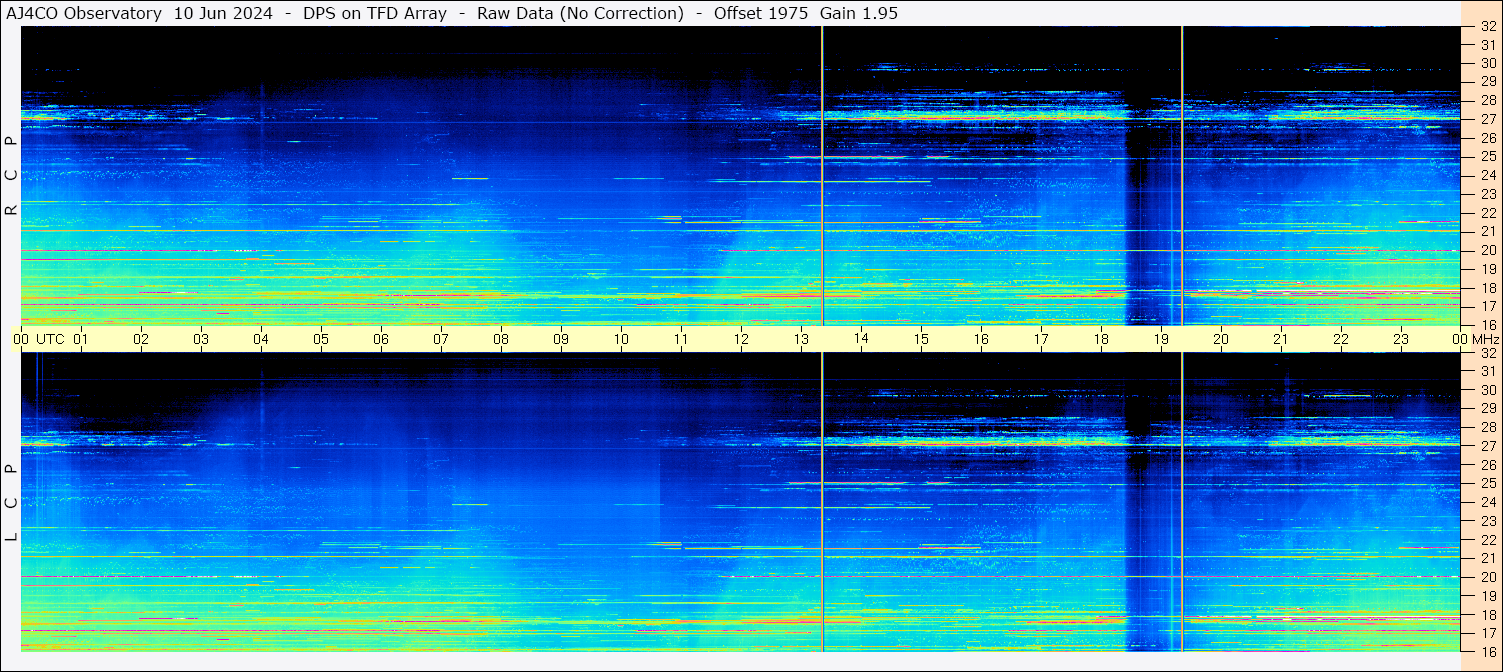Click the 16 hour label on the UTC time axis

981,339
